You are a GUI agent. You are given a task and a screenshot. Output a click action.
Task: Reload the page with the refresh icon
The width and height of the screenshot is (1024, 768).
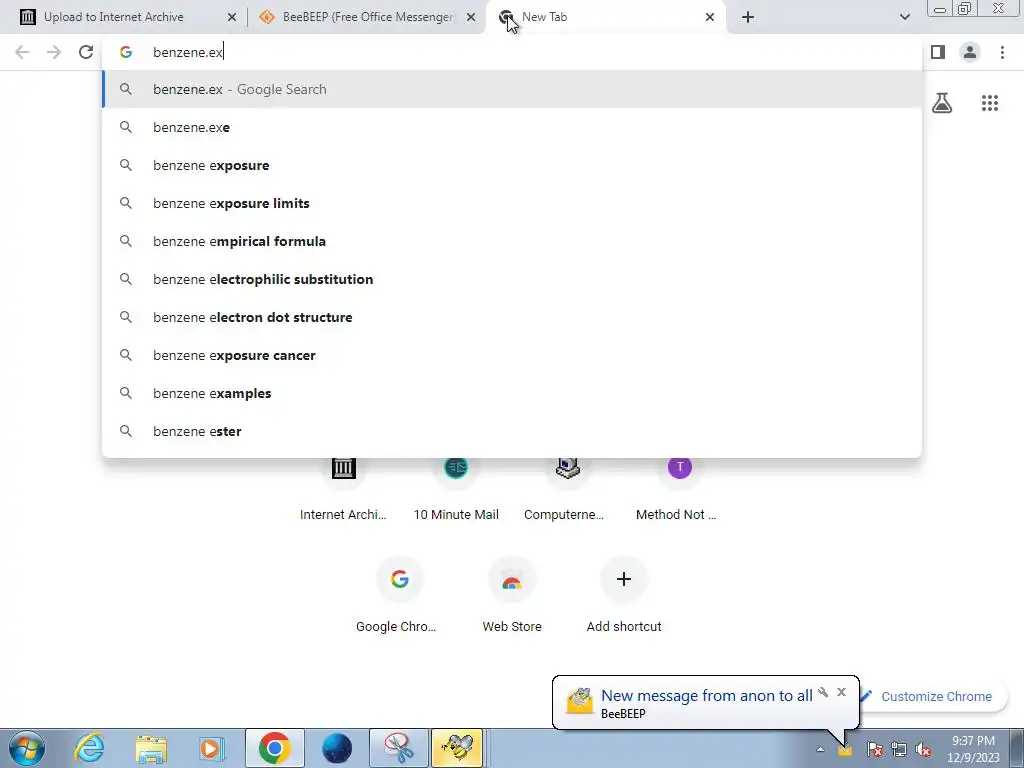[x=86, y=52]
